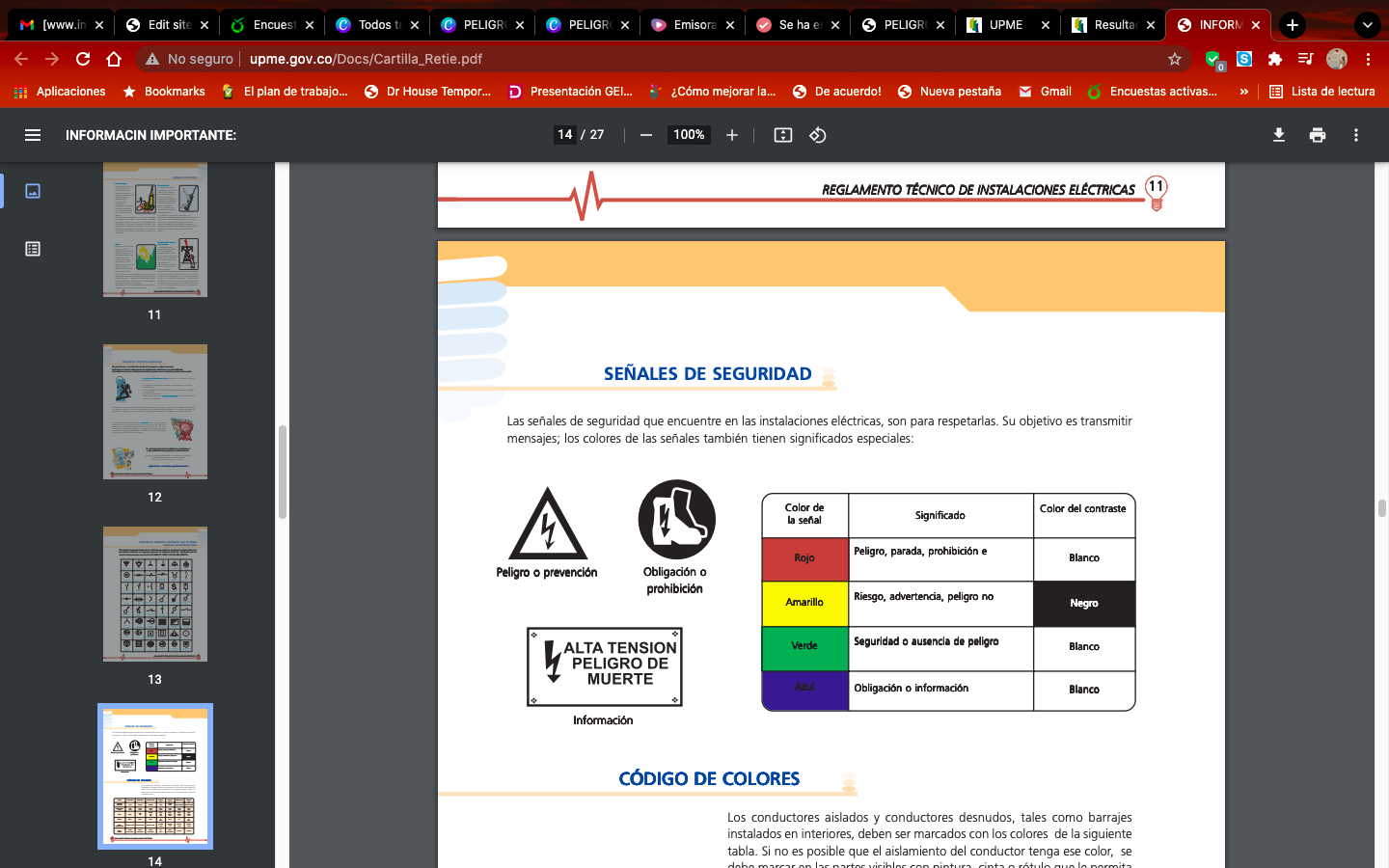Toggle the PDF sidebar menu
This screenshot has height=868, width=1389.
click(33, 135)
